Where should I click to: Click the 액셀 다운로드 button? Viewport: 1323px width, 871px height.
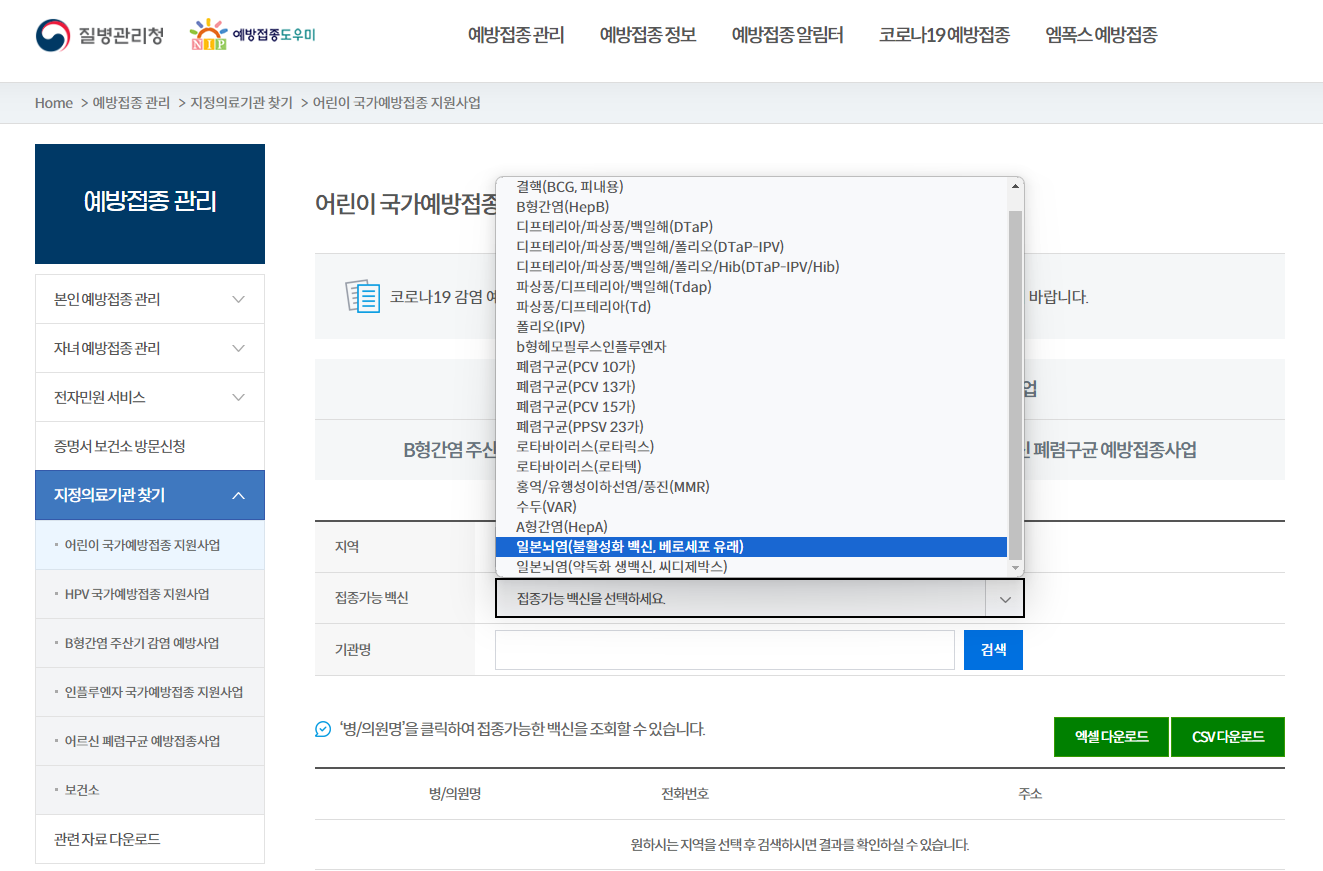[x=1110, y=737]
